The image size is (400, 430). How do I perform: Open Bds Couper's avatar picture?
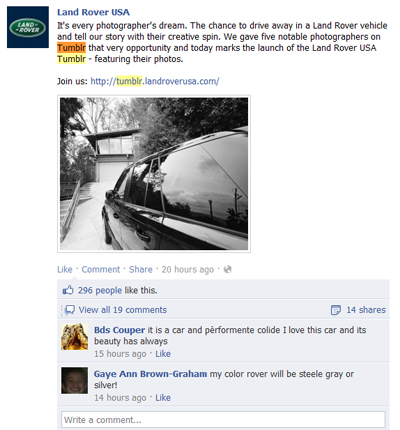click(x=75, y=337)
